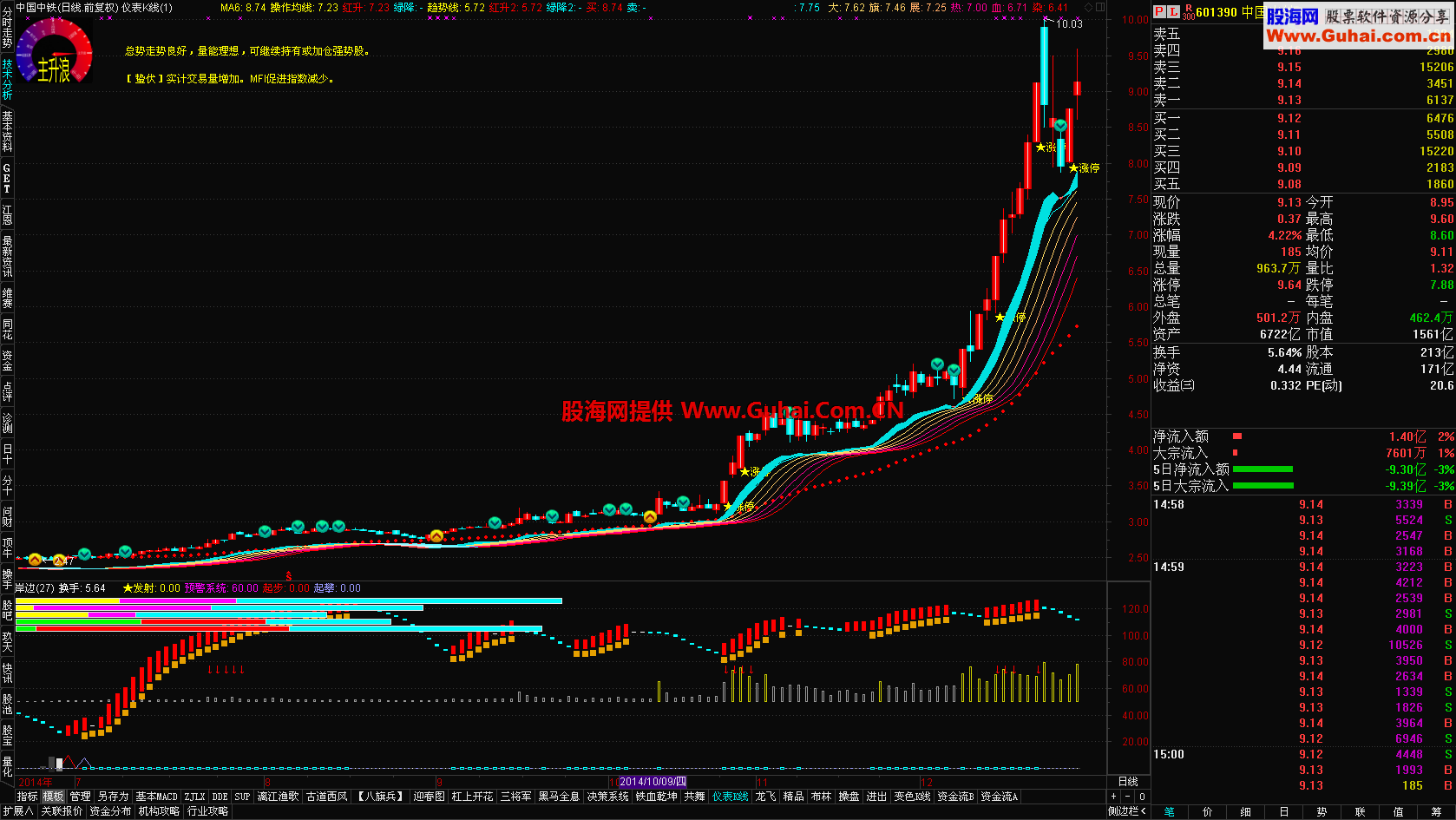Click the 2014/10/09 date marker on timeline
This screenshot has height=820, width=1456.
point(653,782)
